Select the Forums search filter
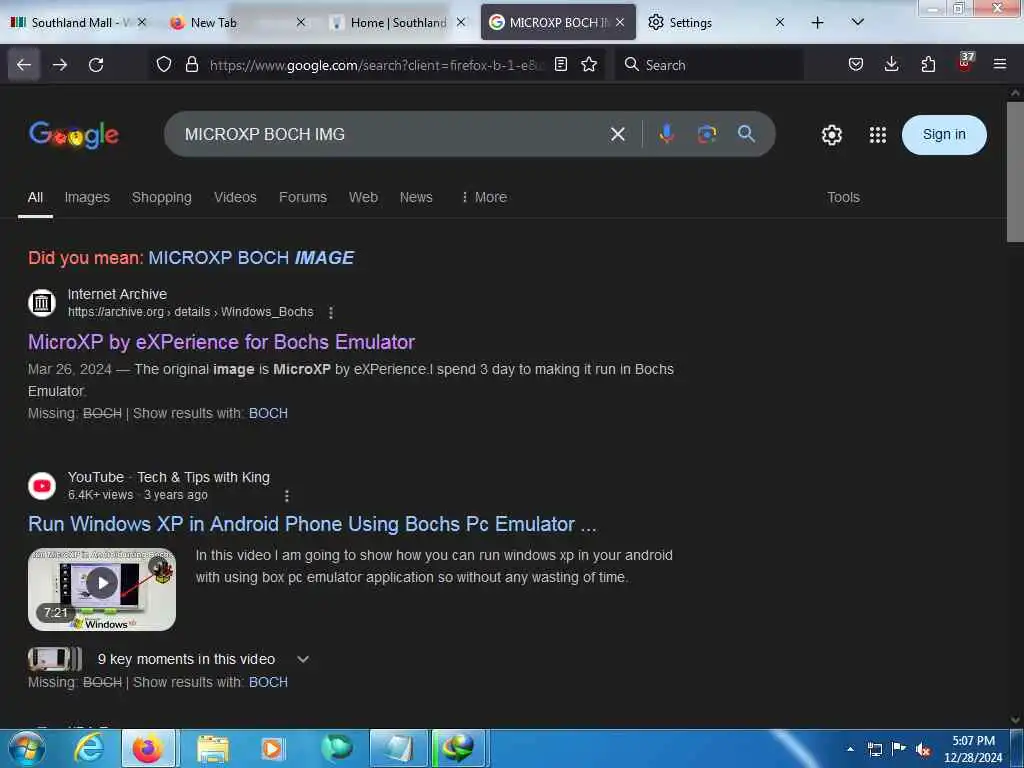The height and width of the screenshot is (768, 1024). coord(302,197)
